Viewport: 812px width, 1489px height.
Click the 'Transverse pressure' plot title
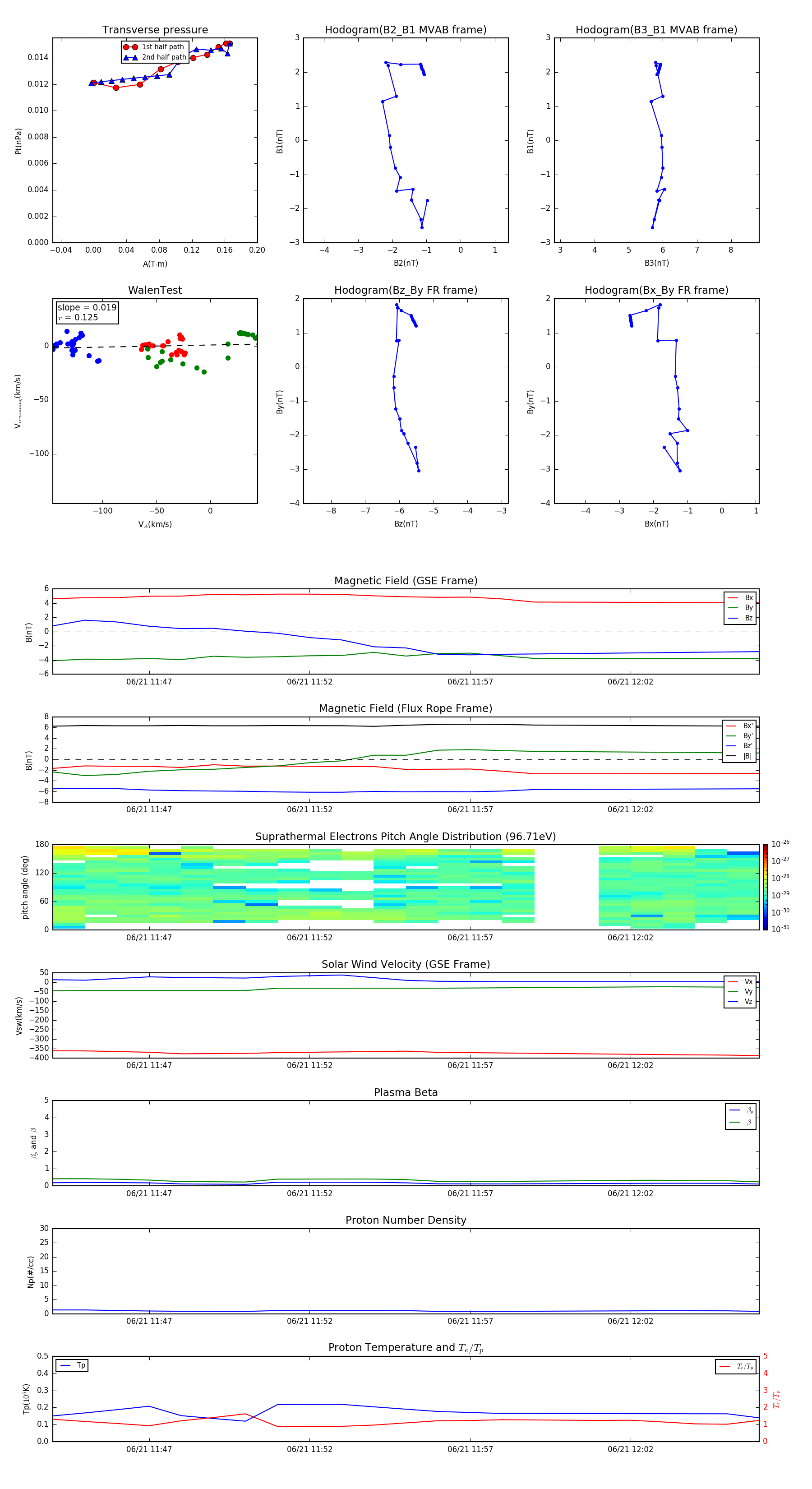pyautogui.click(x=155, y=30)
